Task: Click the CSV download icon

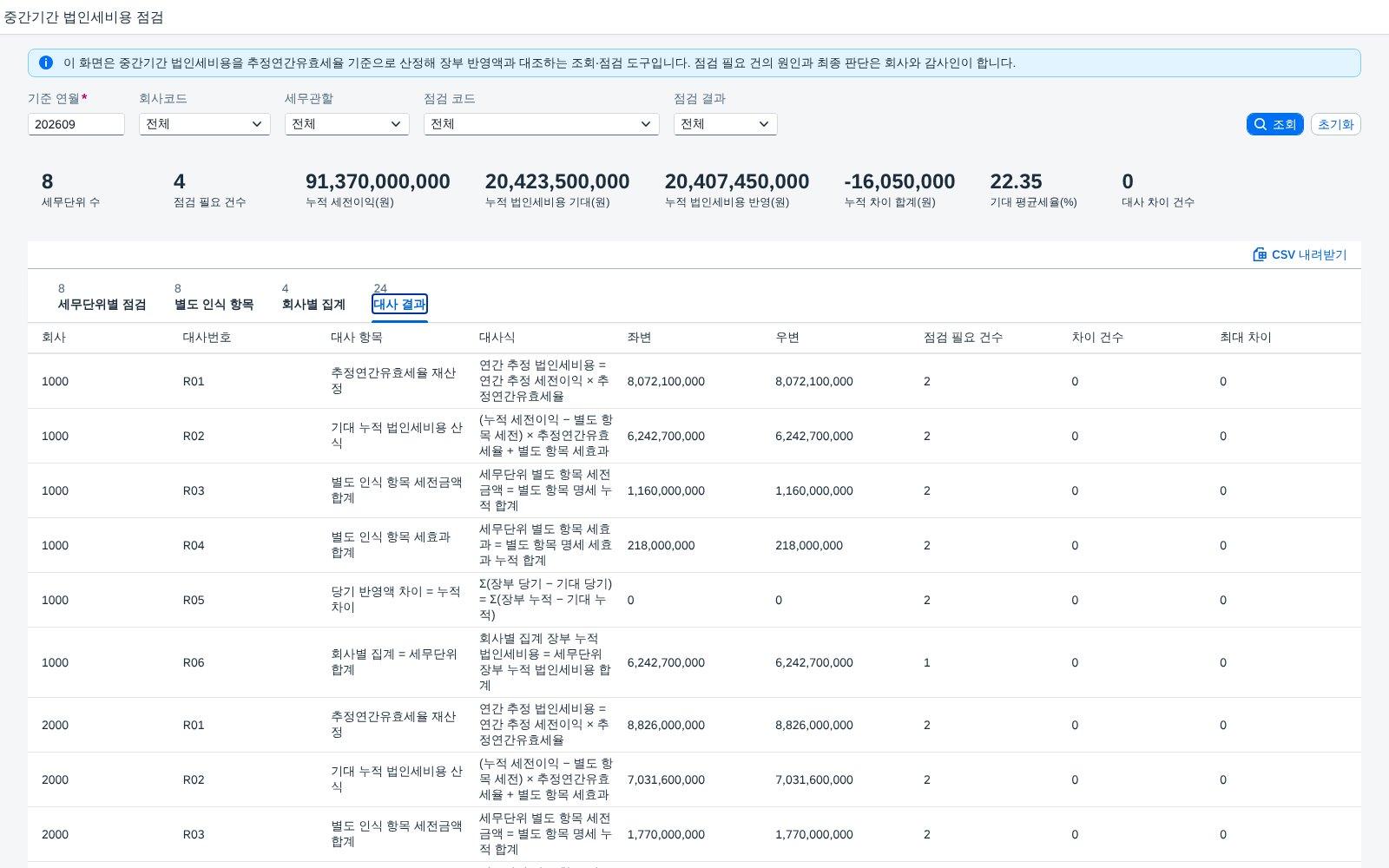Action: [x=1260, y=254]
